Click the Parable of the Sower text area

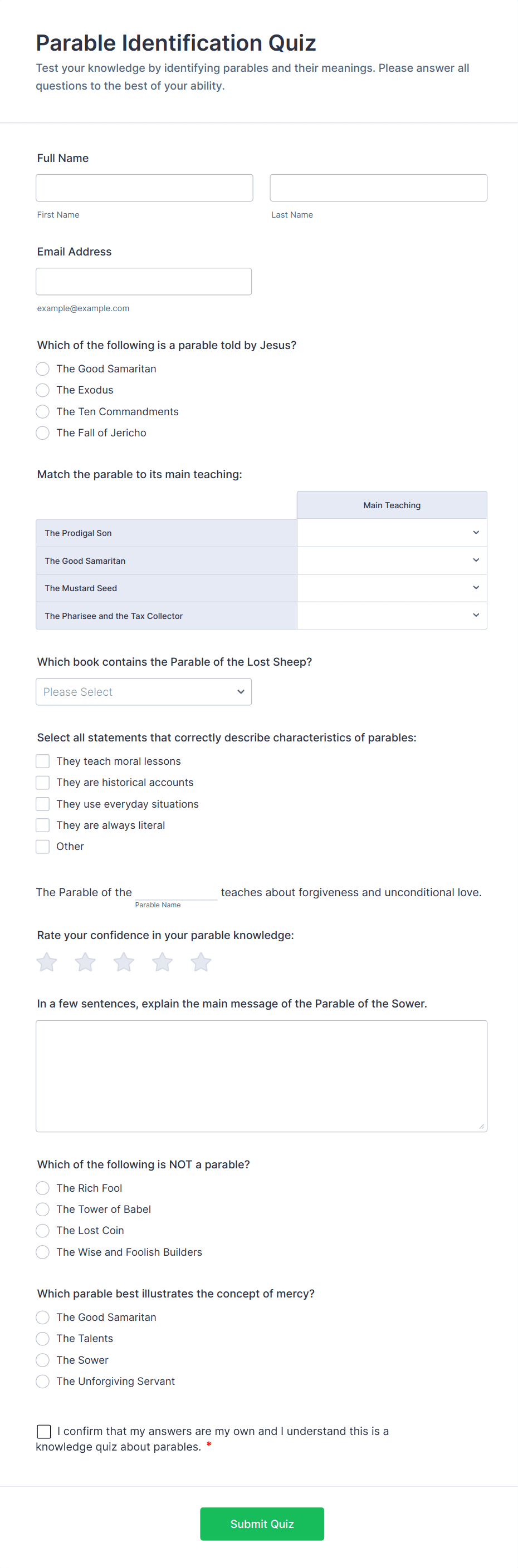(x=261, y=1075)
